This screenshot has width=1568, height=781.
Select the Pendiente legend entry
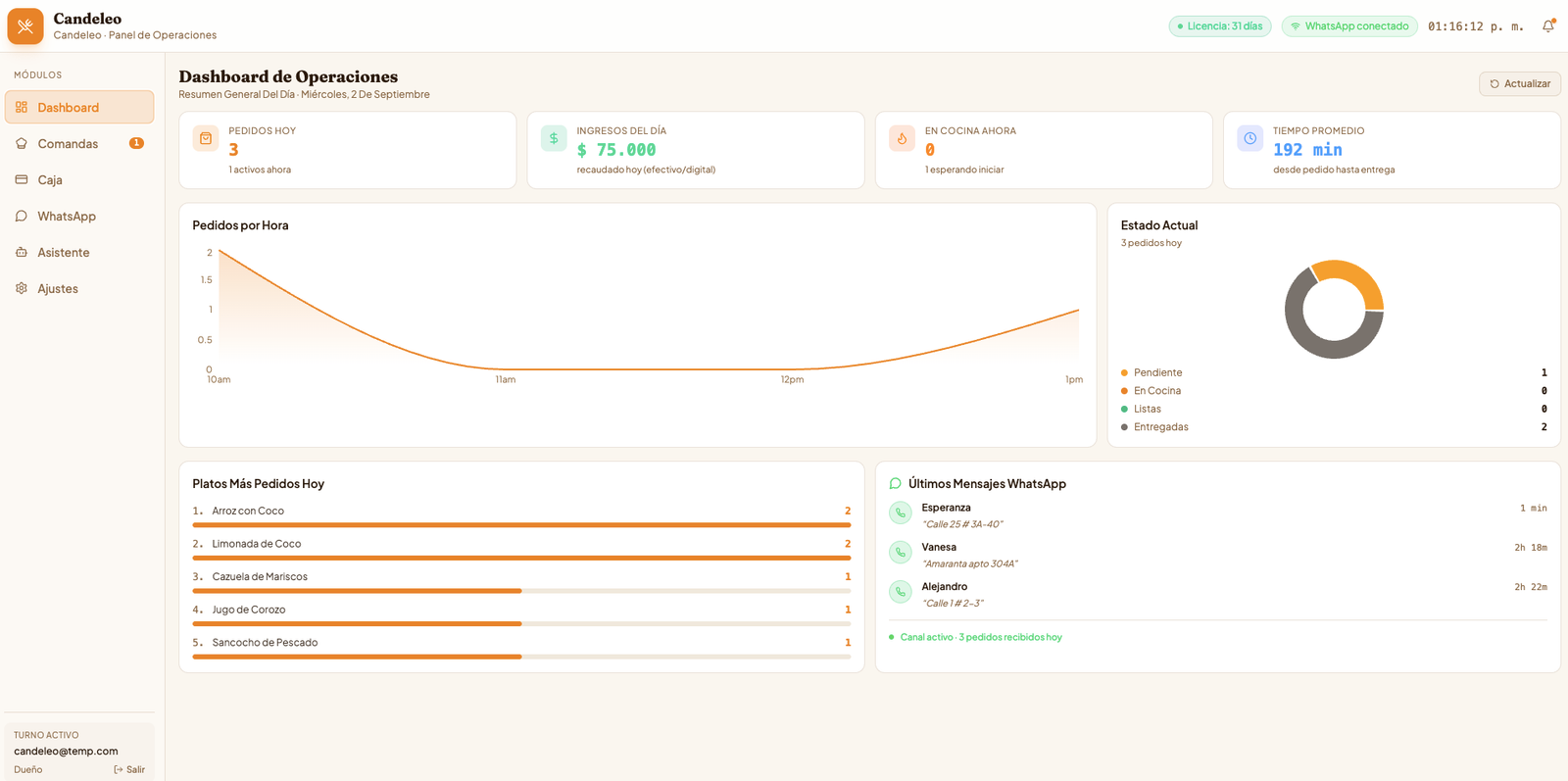click(x=1334, y=372)
